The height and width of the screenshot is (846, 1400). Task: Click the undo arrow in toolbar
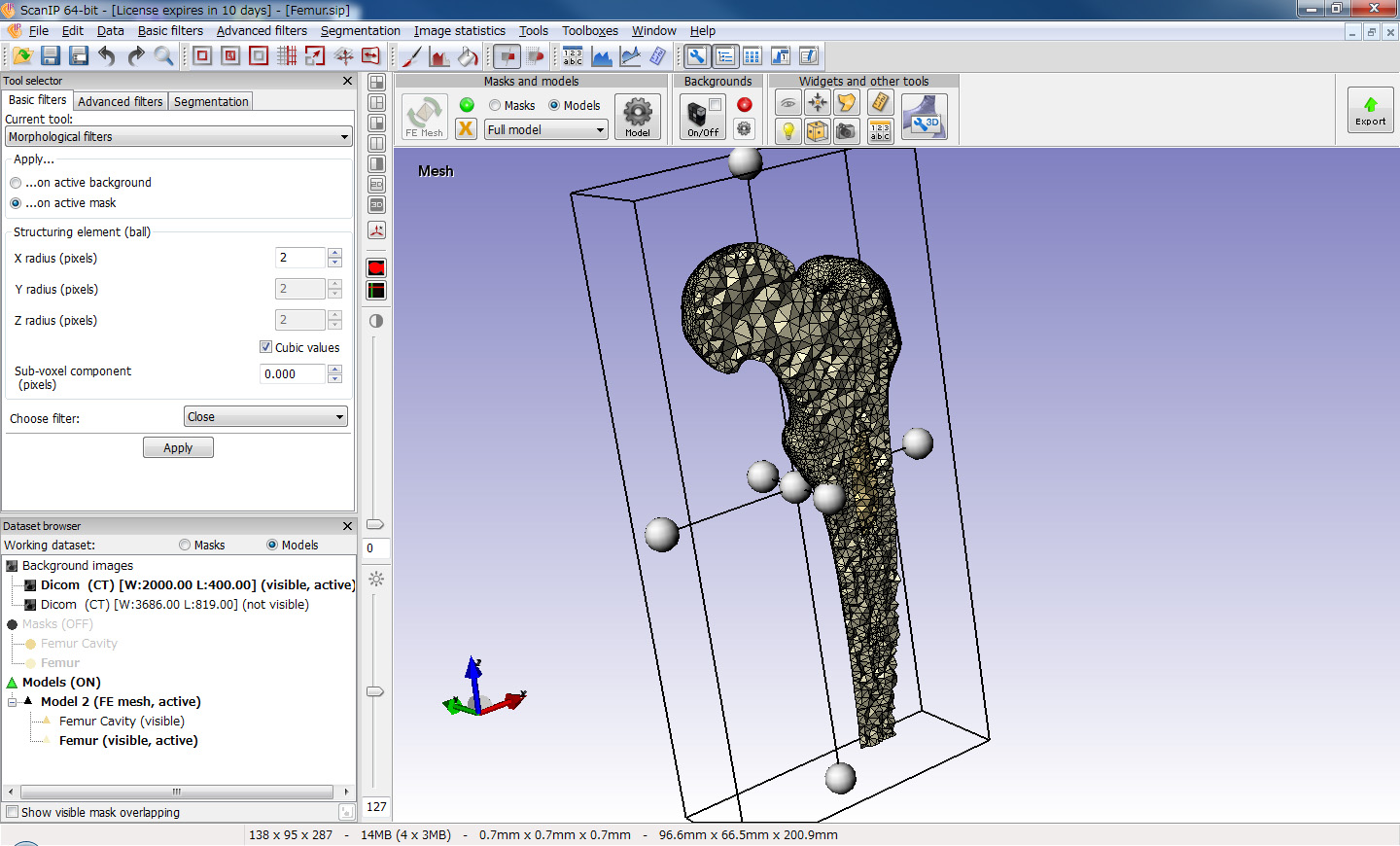107,56
